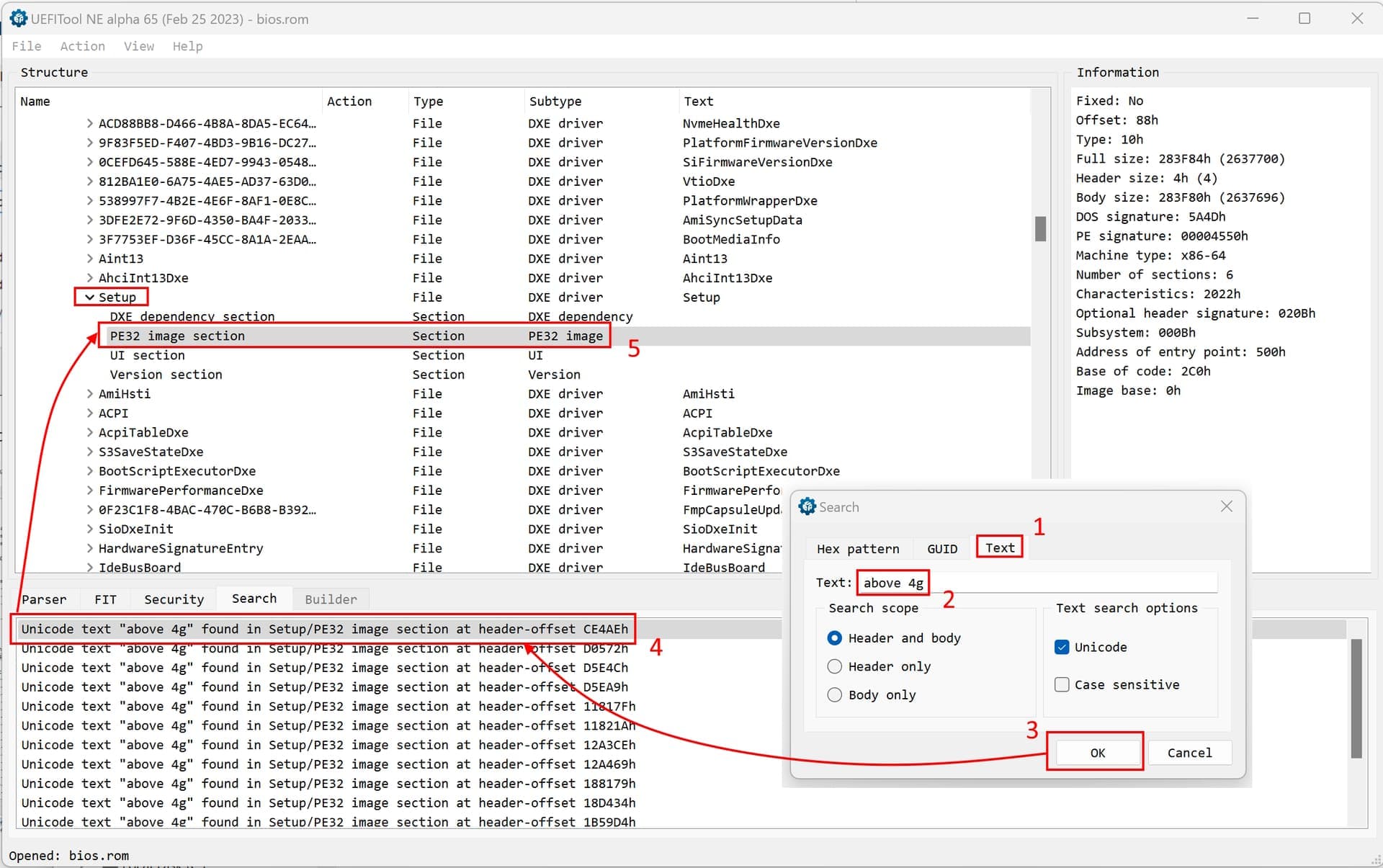Screen dimensions: 1383x868
Task: Open the Action menu
Action: point(82,46)
